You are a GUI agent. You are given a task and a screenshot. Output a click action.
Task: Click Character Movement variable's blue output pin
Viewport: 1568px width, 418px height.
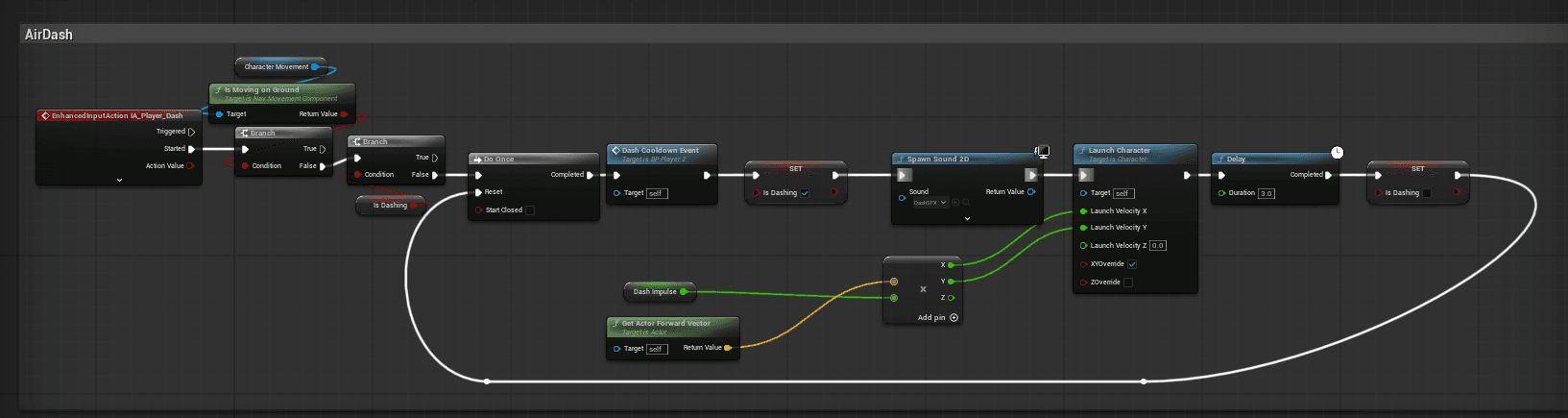[x=314, y=67]
